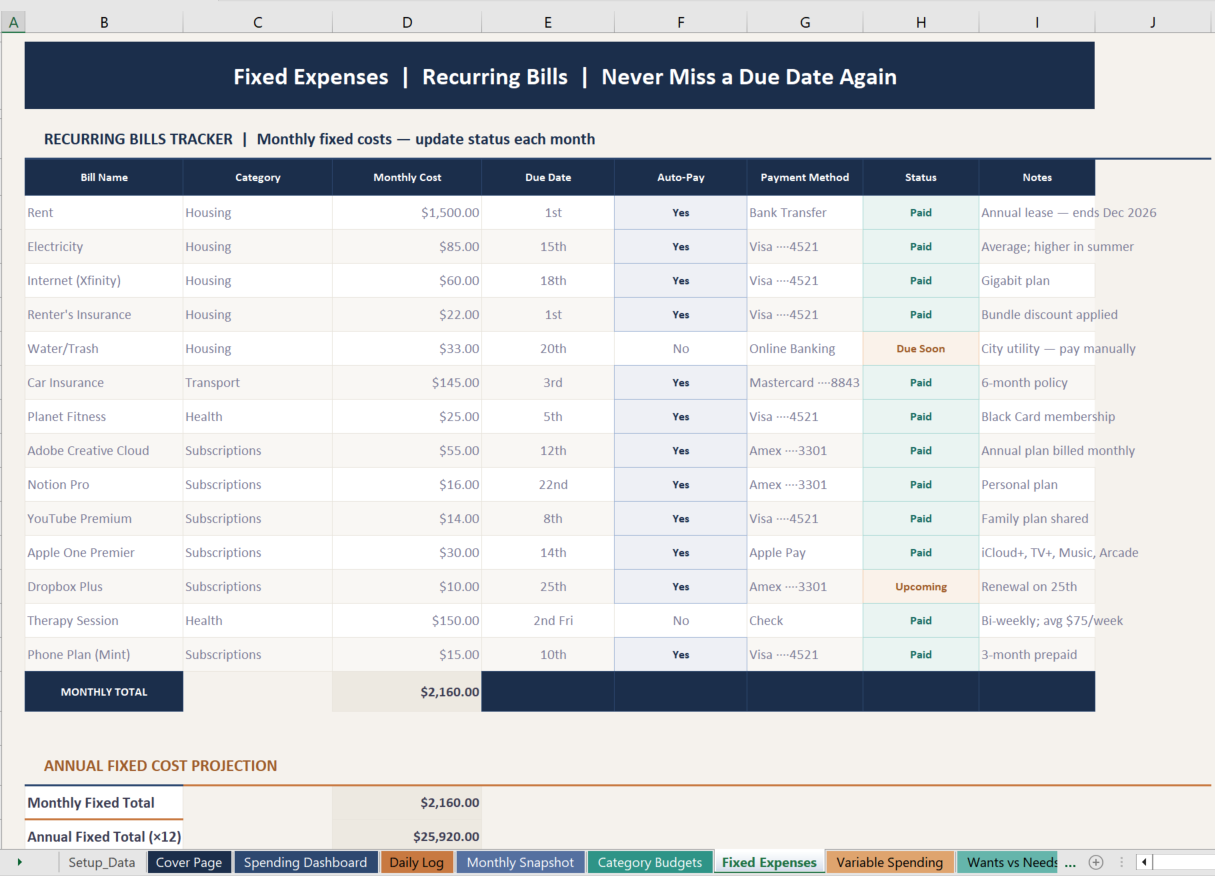Click the Mastercard ····8843 cell
The width and height of the screenshot is (1215, 876).
tap(805, 383)
